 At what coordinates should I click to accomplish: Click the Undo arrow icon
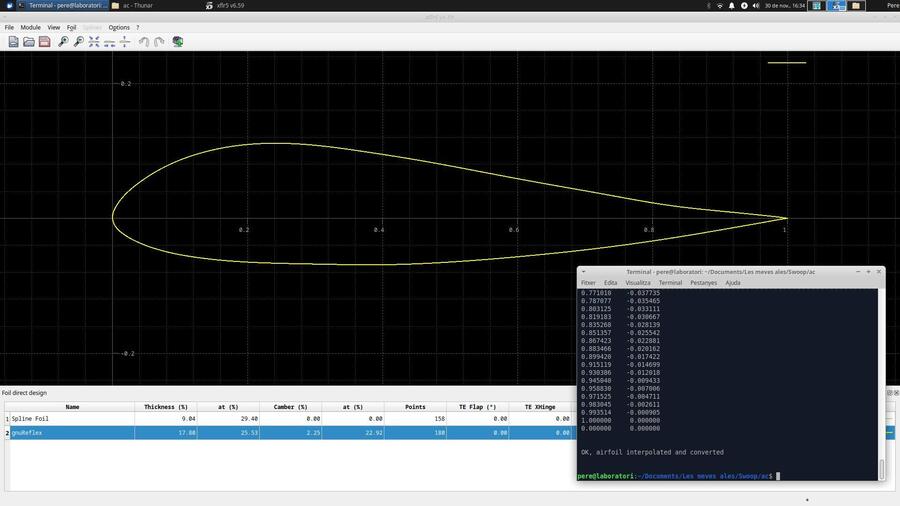tap(144, 41)
